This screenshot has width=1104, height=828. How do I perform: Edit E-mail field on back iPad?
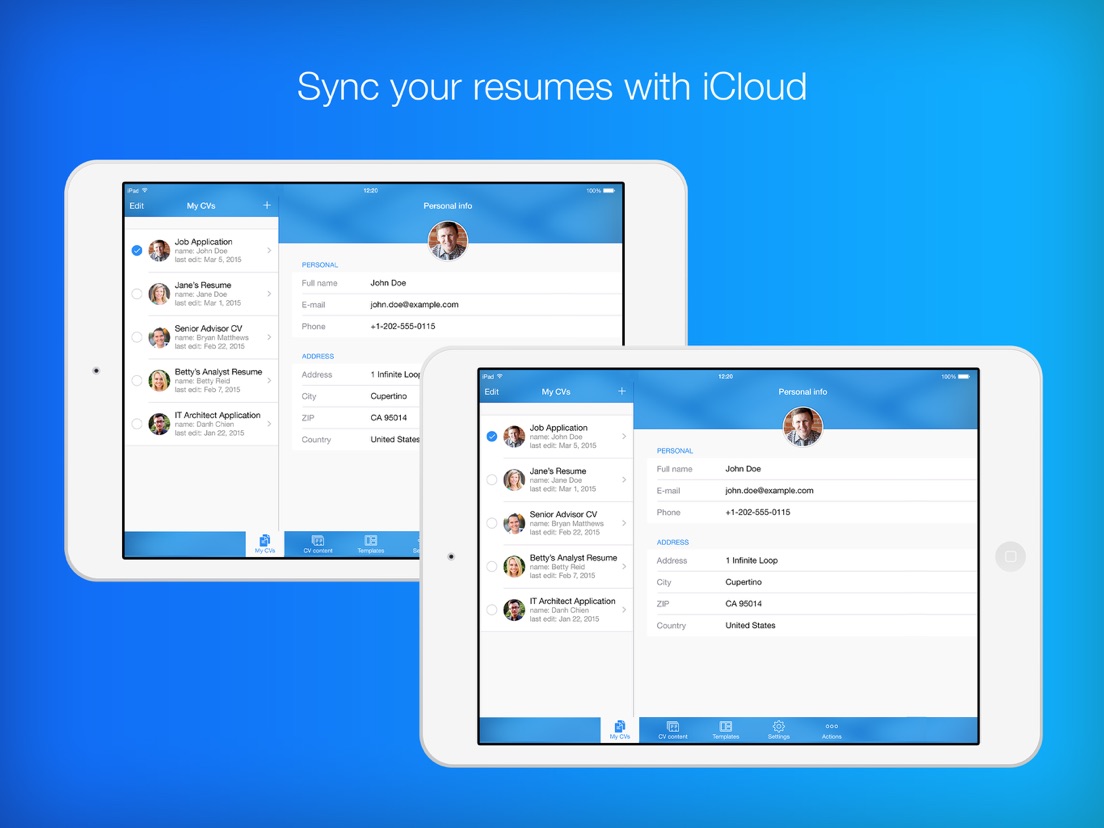457,305
